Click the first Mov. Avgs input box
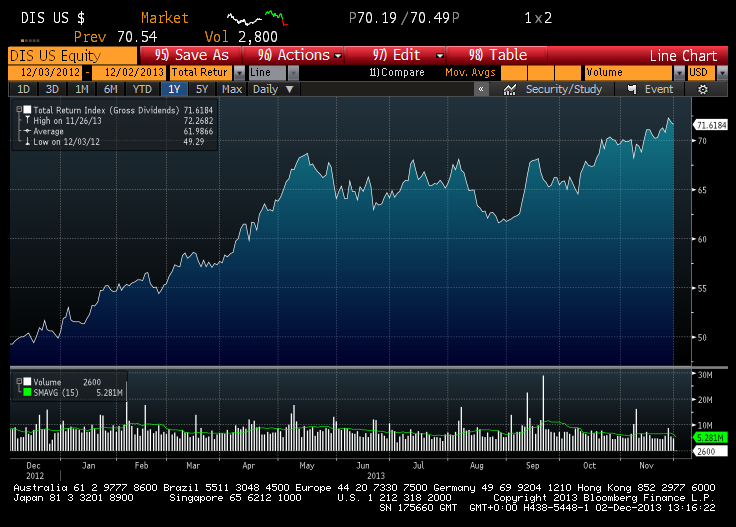This screenshot has height=527, width=736. pos(514,73)
